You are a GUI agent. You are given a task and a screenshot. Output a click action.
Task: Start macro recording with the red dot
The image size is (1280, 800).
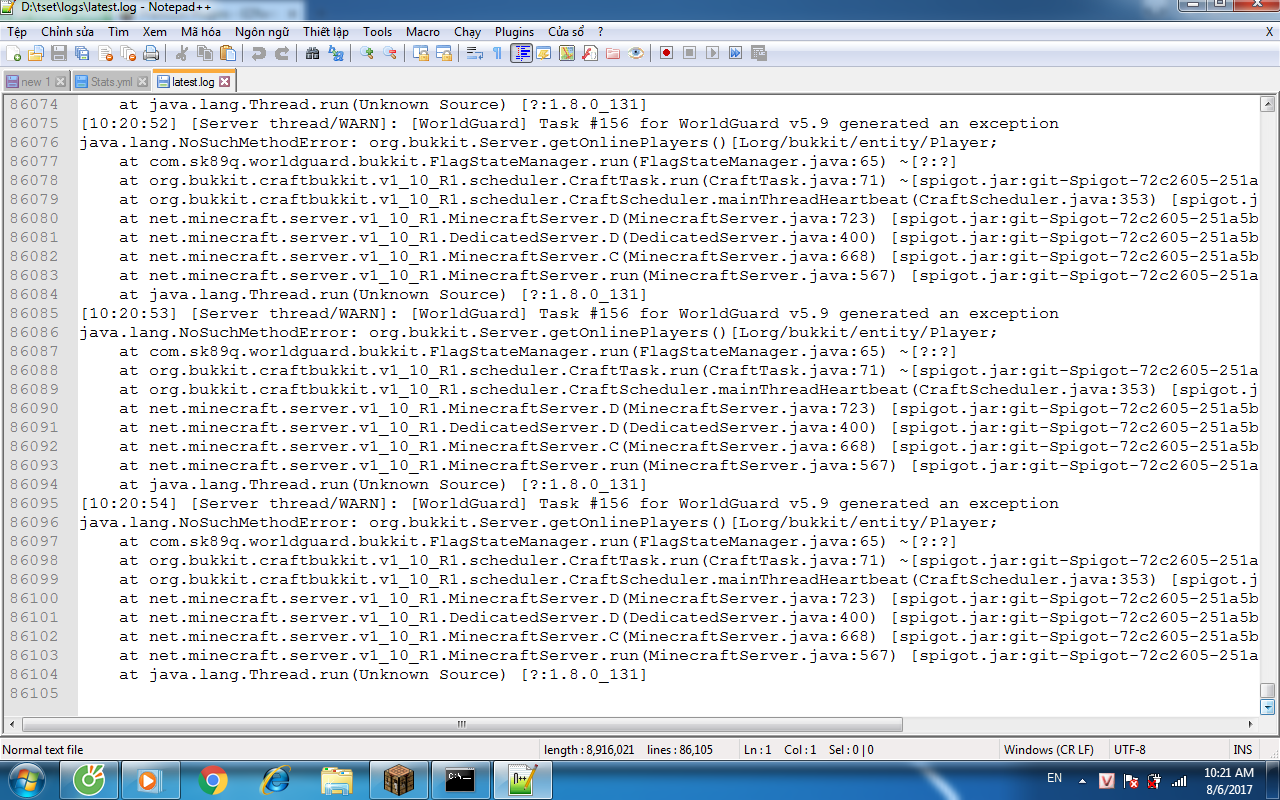(x=667, y=53)
